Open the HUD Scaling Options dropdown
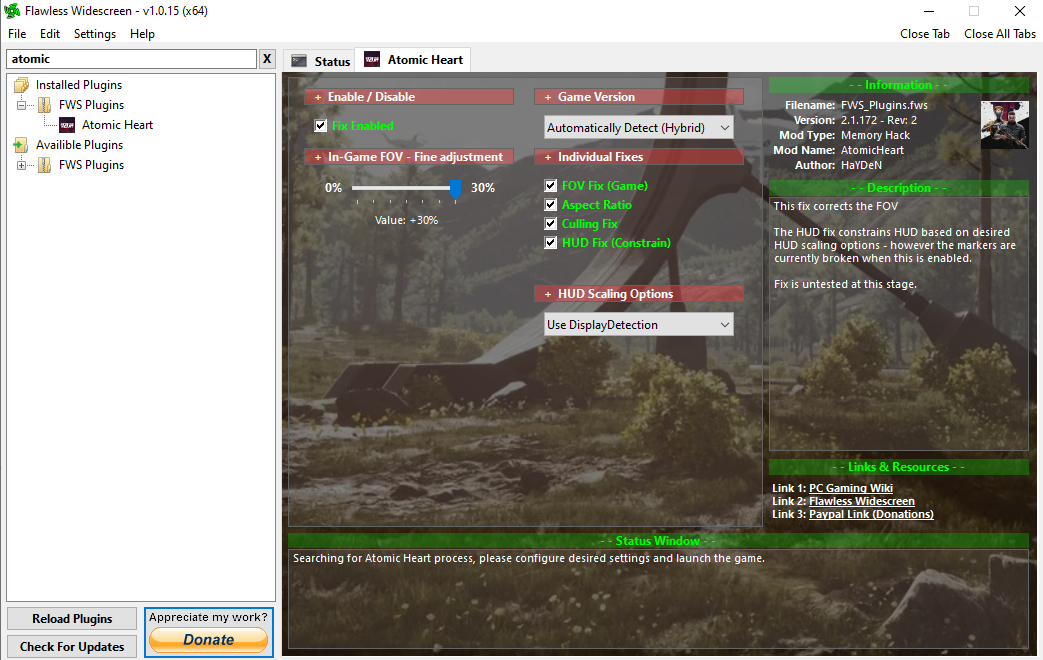The image size is (1043, 660). pyautogui.click(x=639, y=325)
